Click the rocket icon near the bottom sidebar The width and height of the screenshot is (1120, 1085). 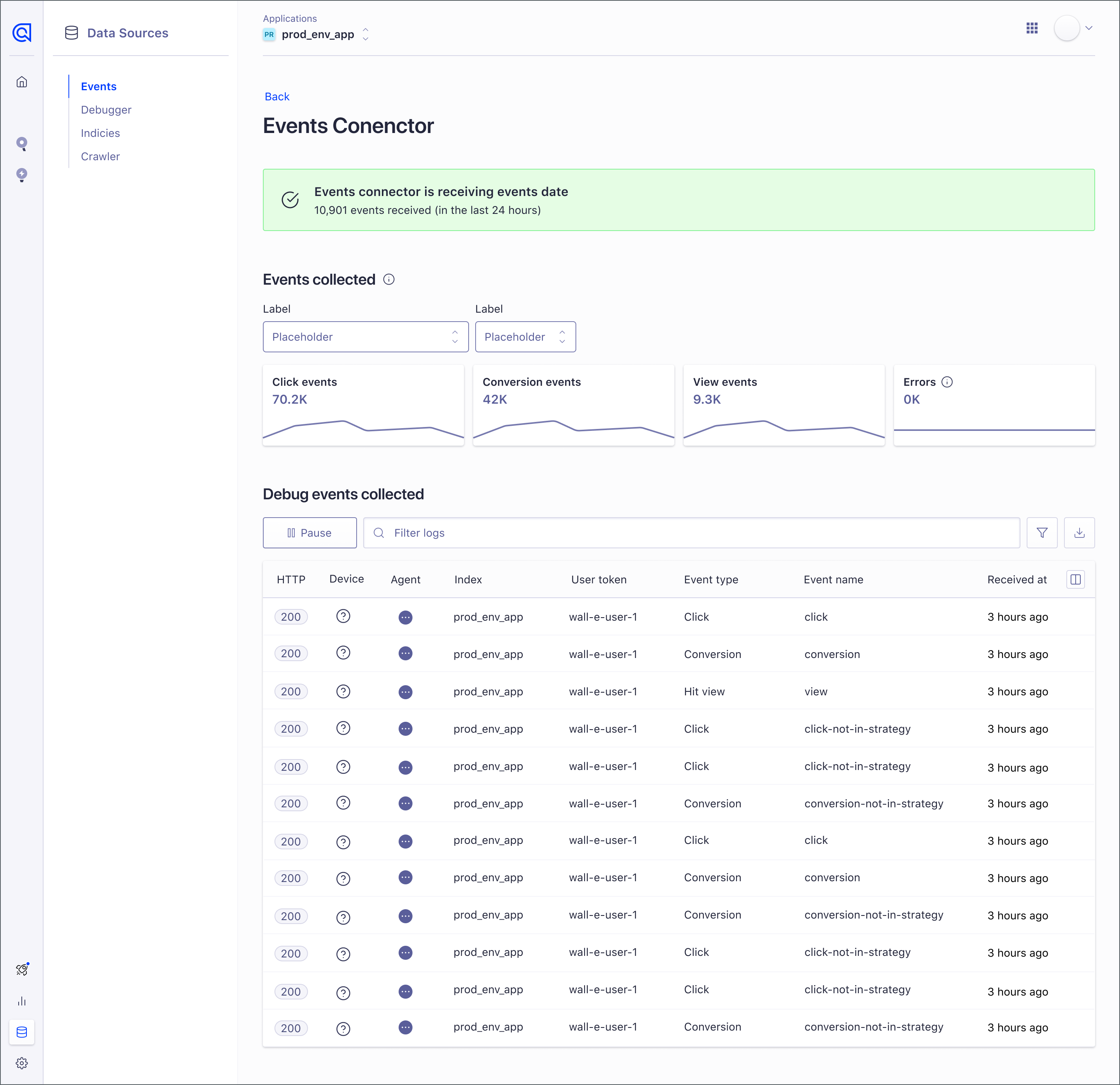pyautogui.click(x=22, y=969)
